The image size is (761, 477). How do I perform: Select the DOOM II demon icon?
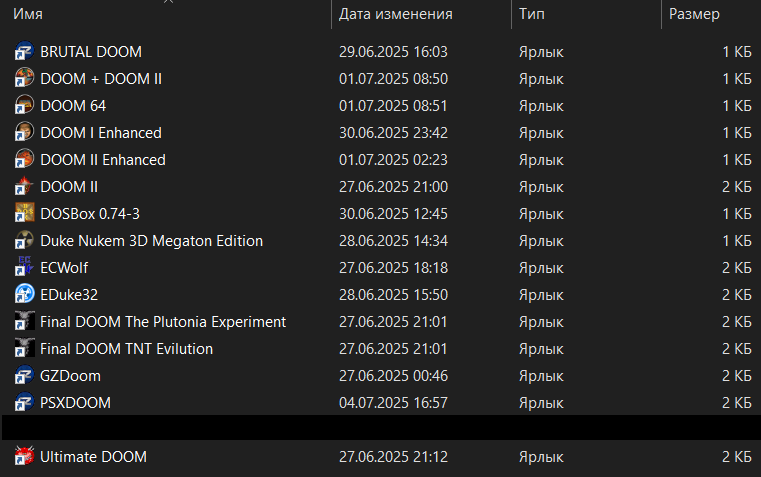click(x=25, y=187)
